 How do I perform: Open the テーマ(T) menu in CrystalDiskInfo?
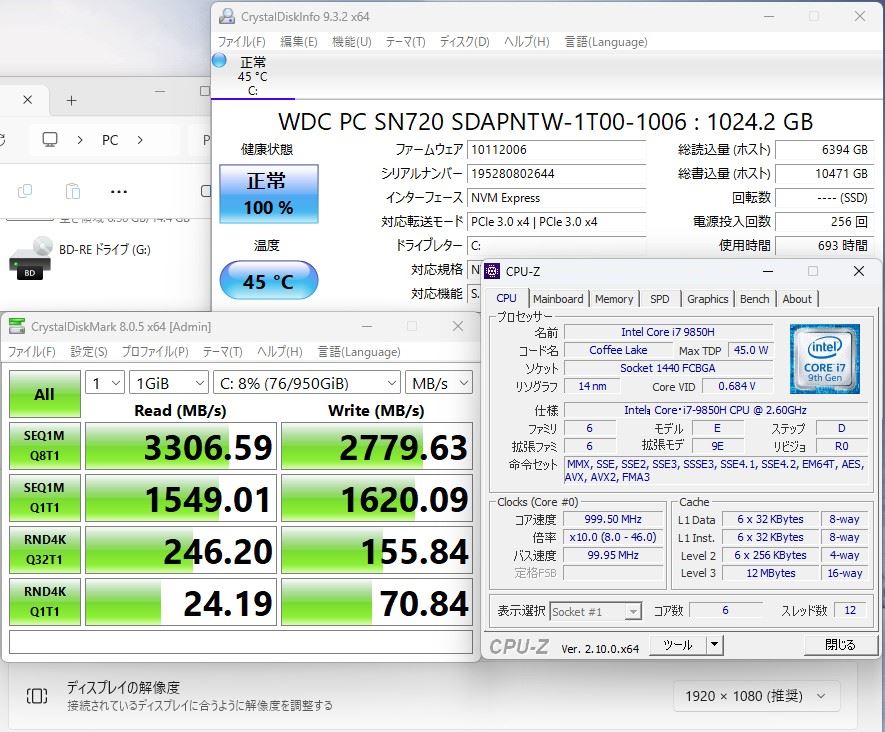tap(405, 42)
